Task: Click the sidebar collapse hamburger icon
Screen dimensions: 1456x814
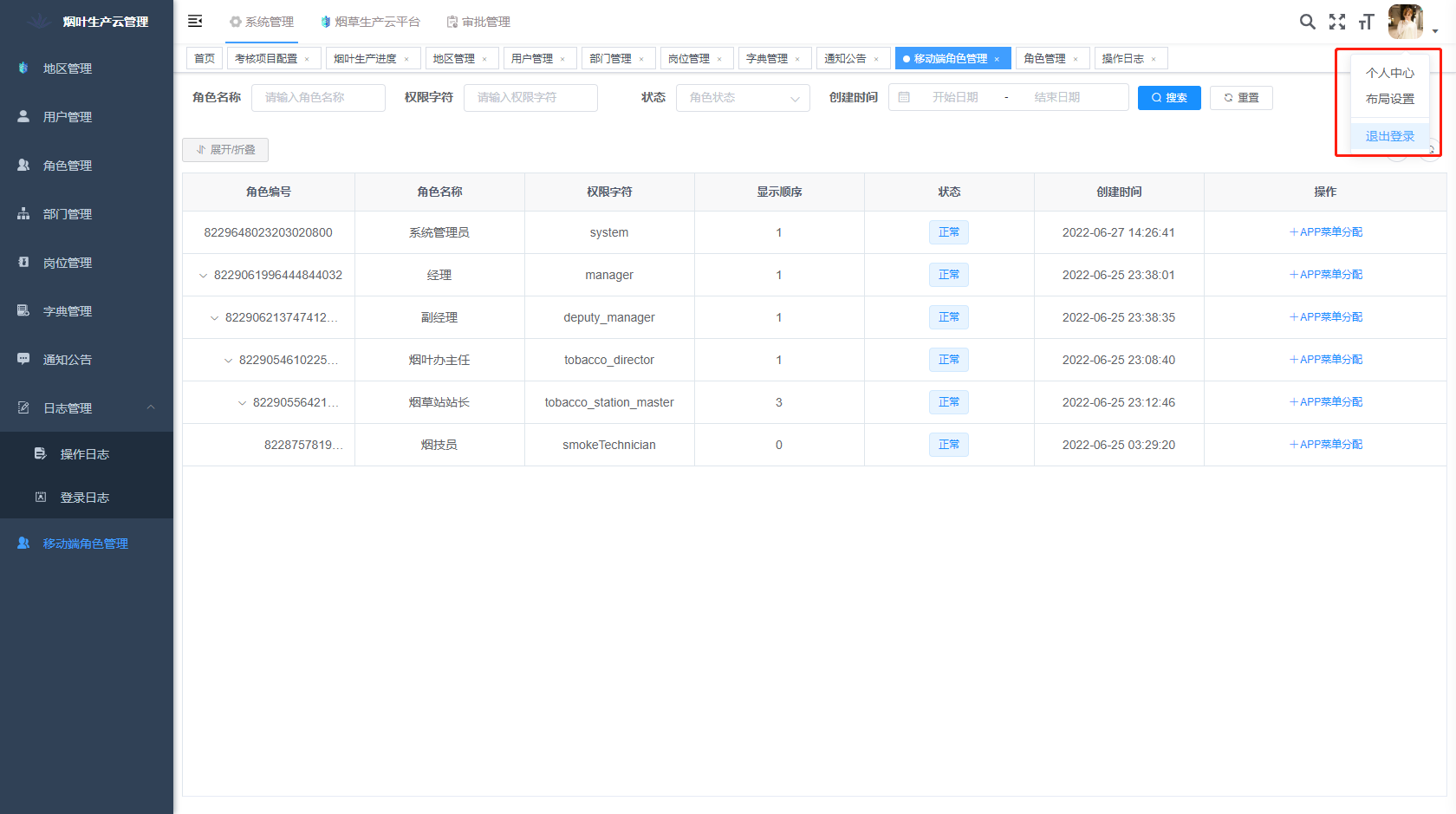Action: pyautogui.click(x=195, y=21)
